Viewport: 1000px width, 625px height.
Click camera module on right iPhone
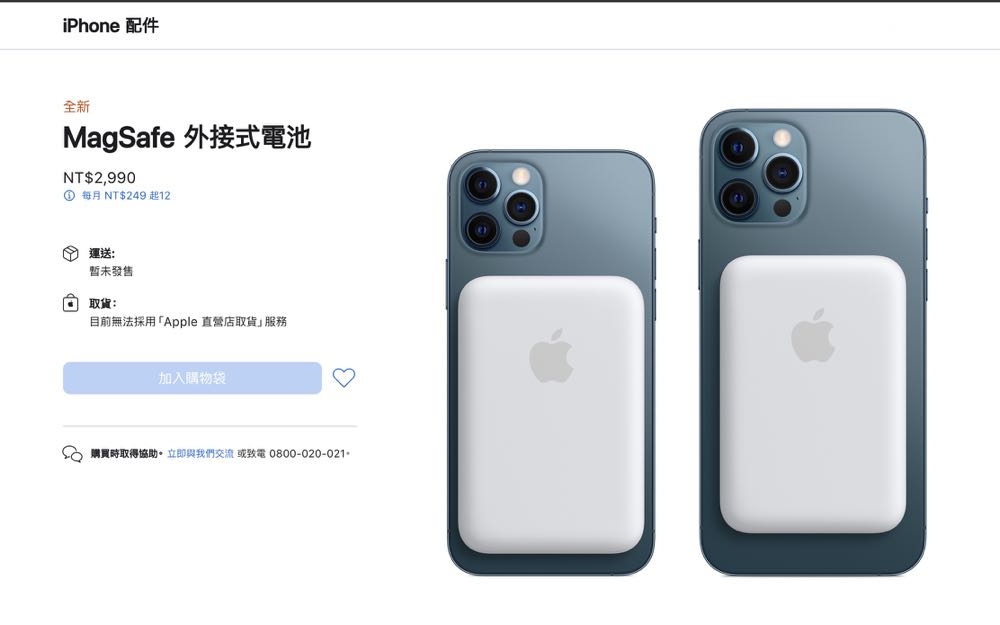760,172
